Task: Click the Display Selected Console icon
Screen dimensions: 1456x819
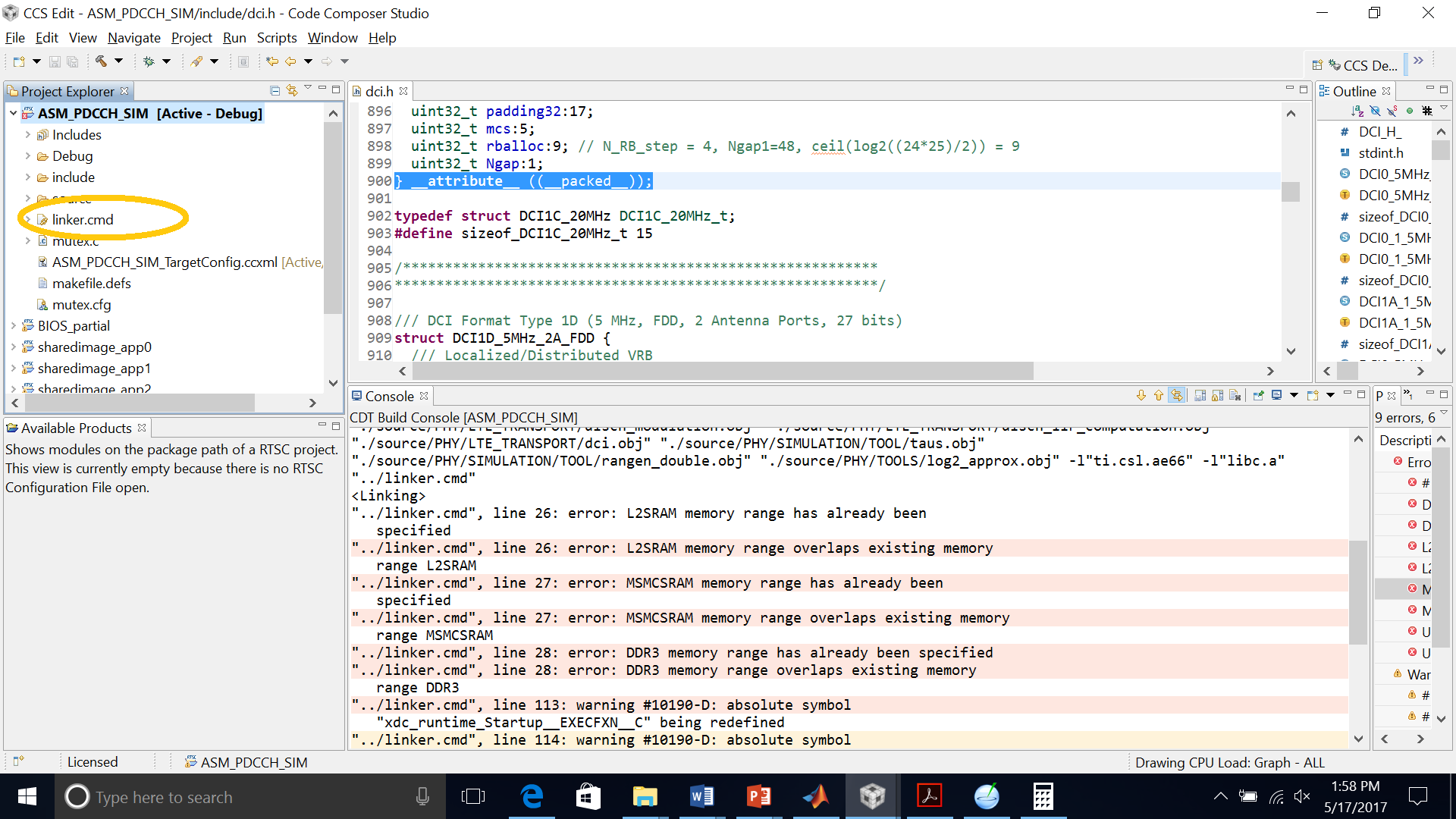Action: (1277, 395)
